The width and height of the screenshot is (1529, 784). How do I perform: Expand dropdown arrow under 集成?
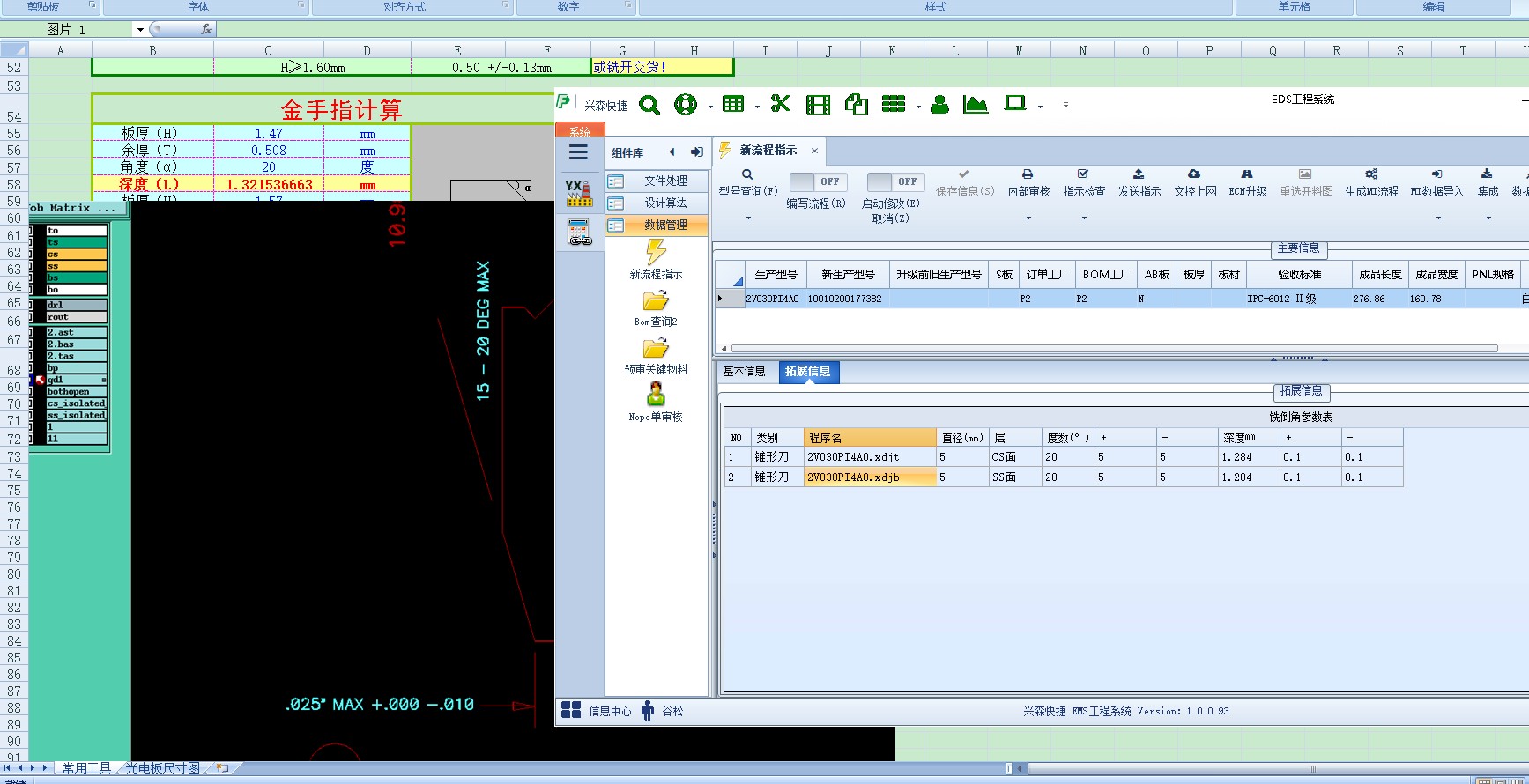click(1488, 218)
